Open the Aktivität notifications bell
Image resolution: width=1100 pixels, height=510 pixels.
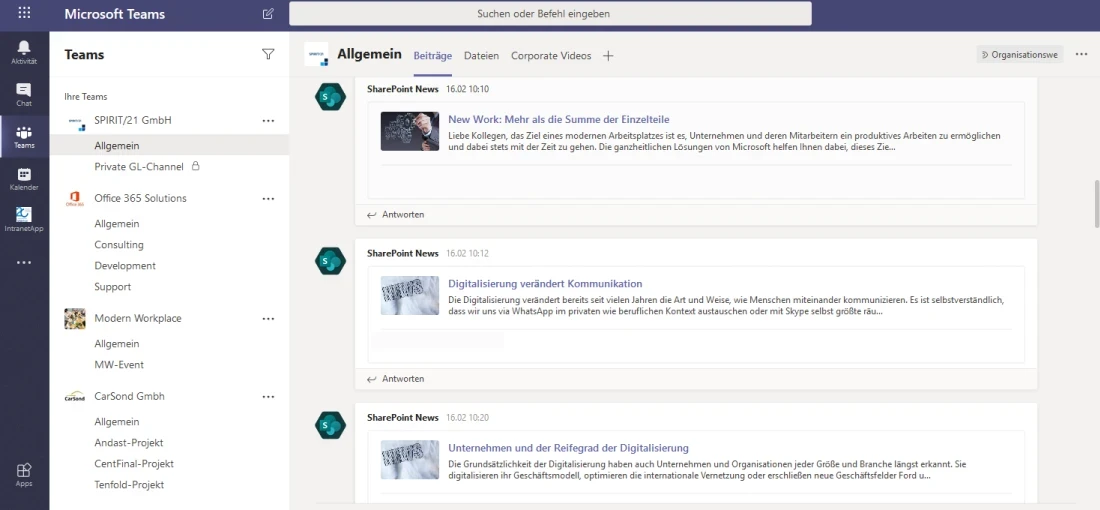pos(24,52)
